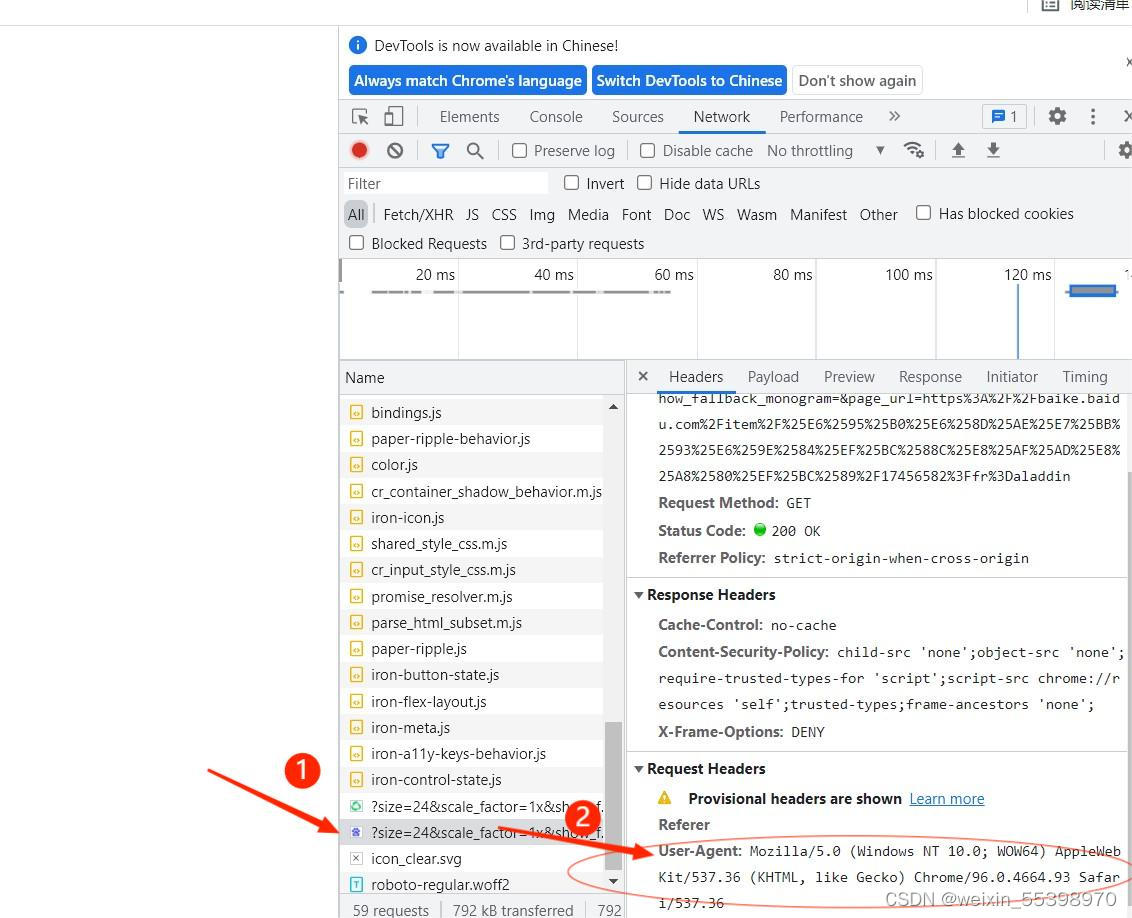This screenshot has height=918, width=1132.
Task: Open the Learn more link
Action: pyautogui.click(x=946, y=798)
